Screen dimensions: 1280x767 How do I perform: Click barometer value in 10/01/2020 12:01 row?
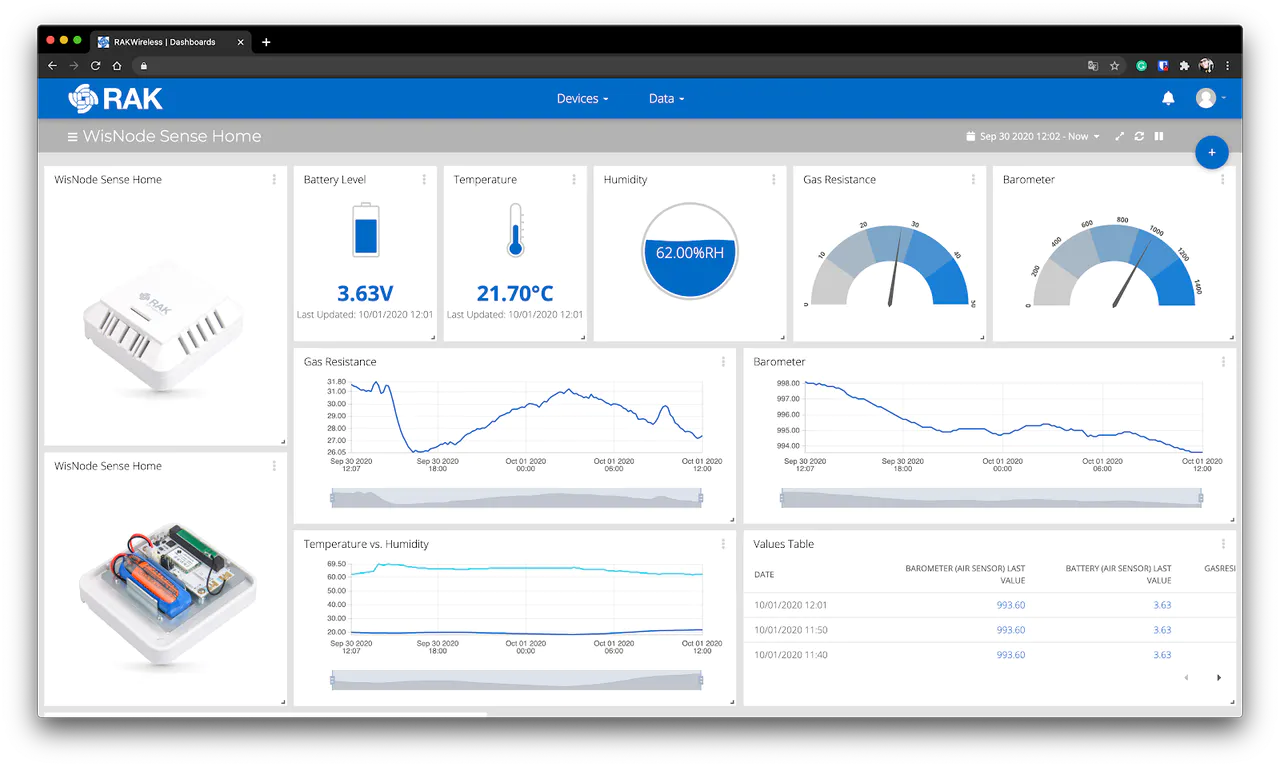1011,605
